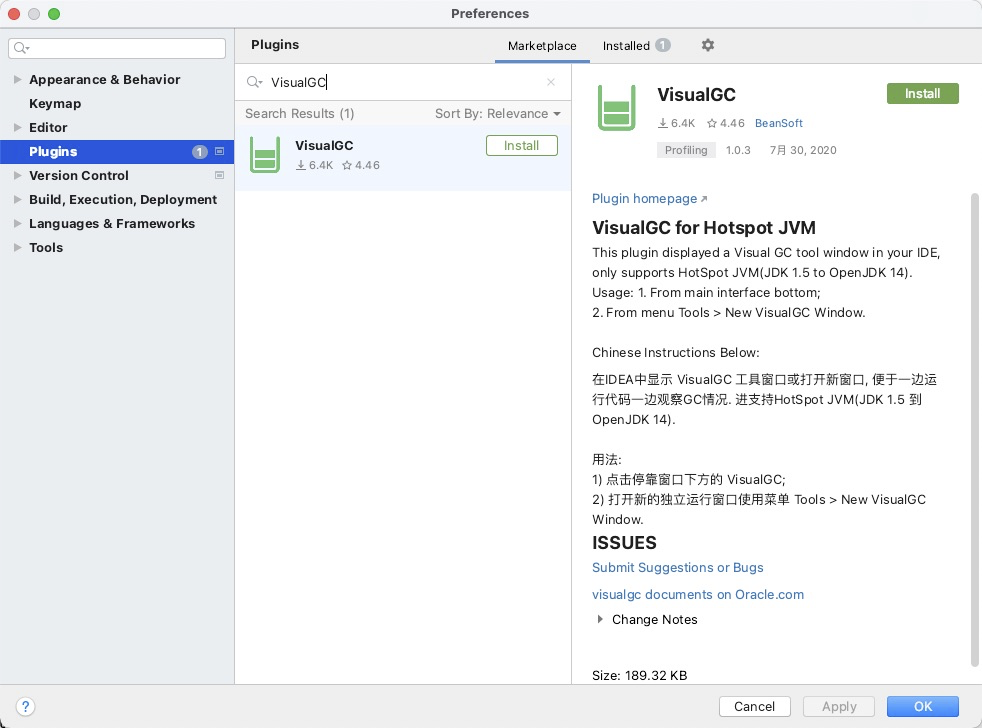Focus the plugin search field with VisualGC
The width and height of the screenshot is (982, 728).
403,82
